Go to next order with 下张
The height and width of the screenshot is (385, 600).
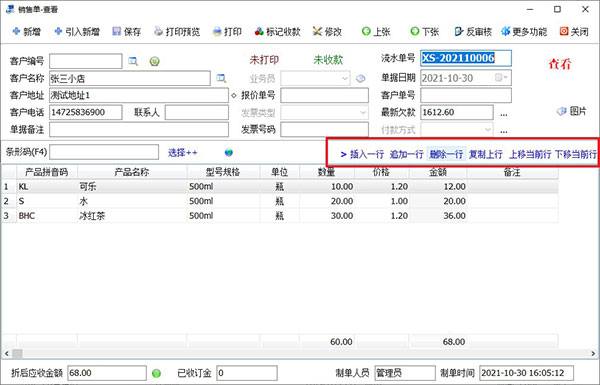(x=424, y=31)
